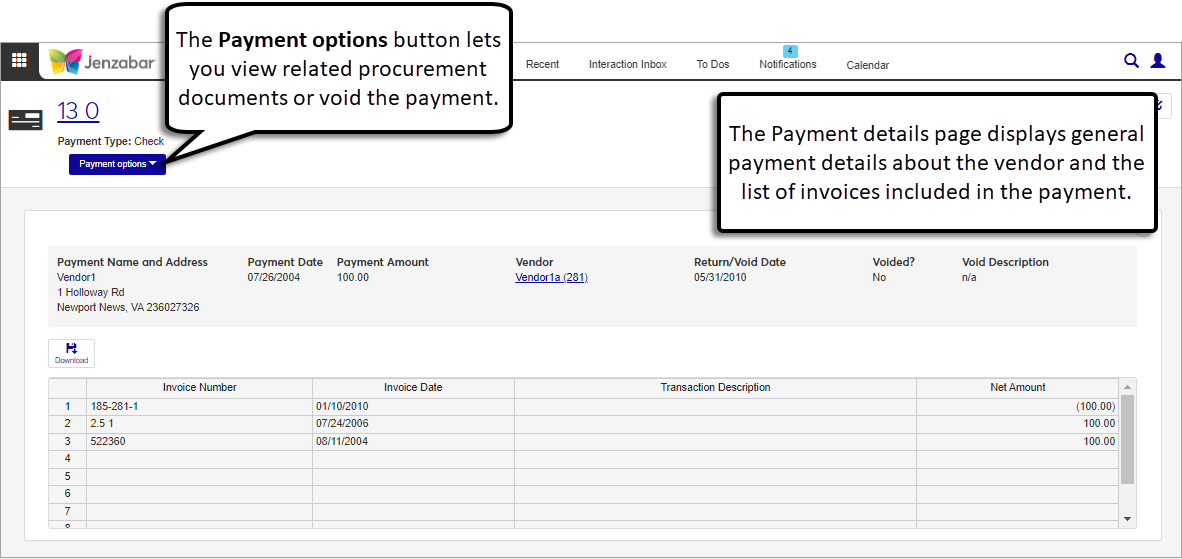The height and width of the screenshot is (559, 1182).
Task: Expand the Payment options dropdown
Action: (x=117, y=164)
